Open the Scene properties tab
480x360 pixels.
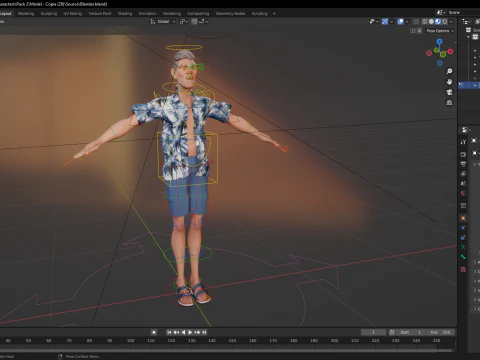pos(463,183)
